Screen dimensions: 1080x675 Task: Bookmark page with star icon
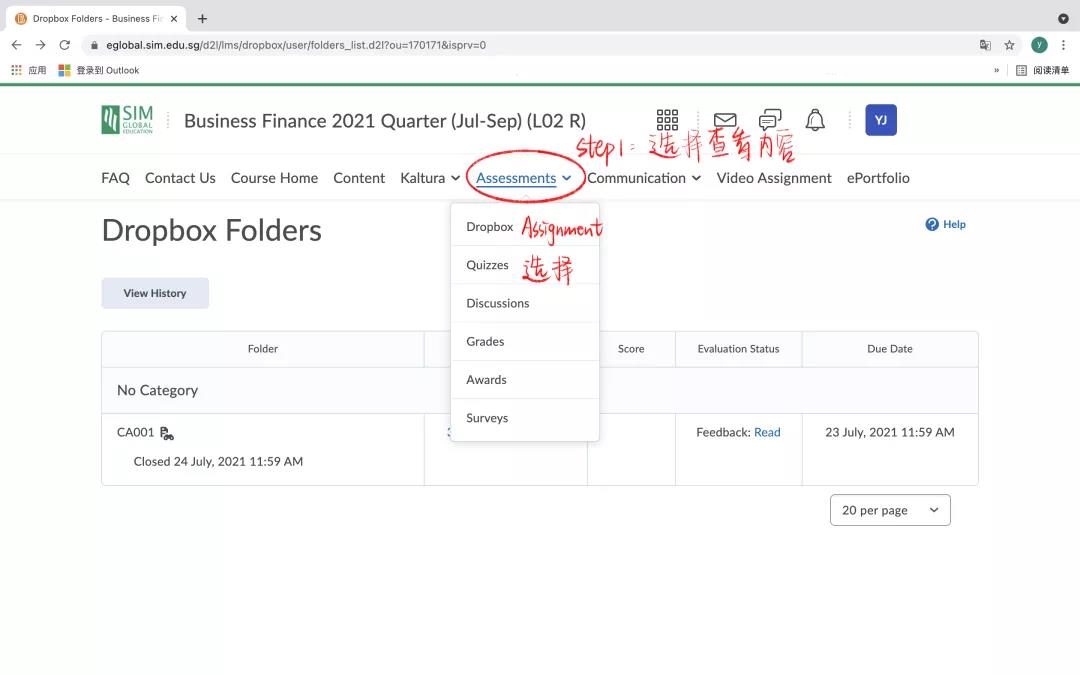[x=1010, y=45]
